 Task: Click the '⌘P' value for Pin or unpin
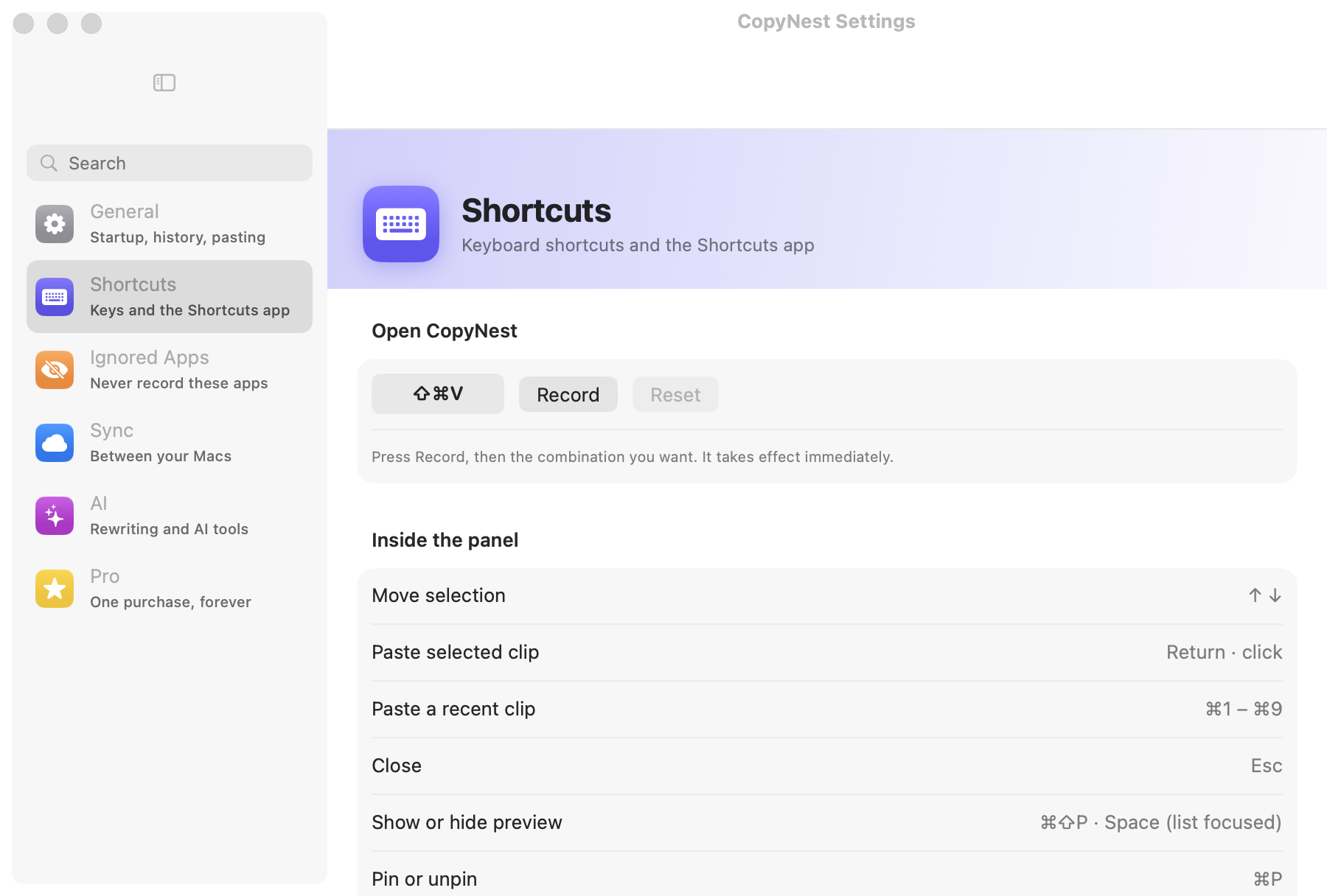1267,879
